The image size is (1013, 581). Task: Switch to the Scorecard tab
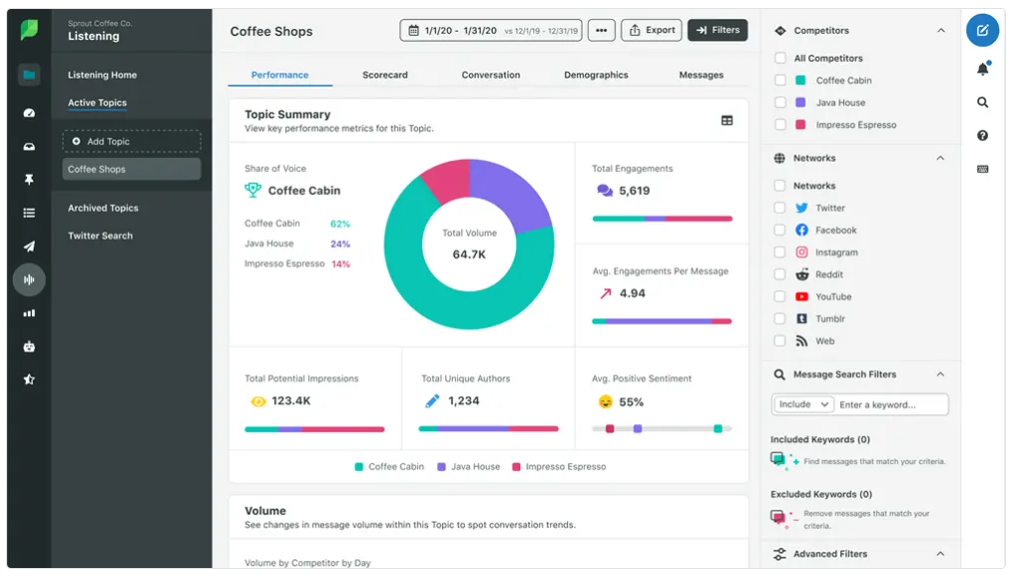click(385, 75)
